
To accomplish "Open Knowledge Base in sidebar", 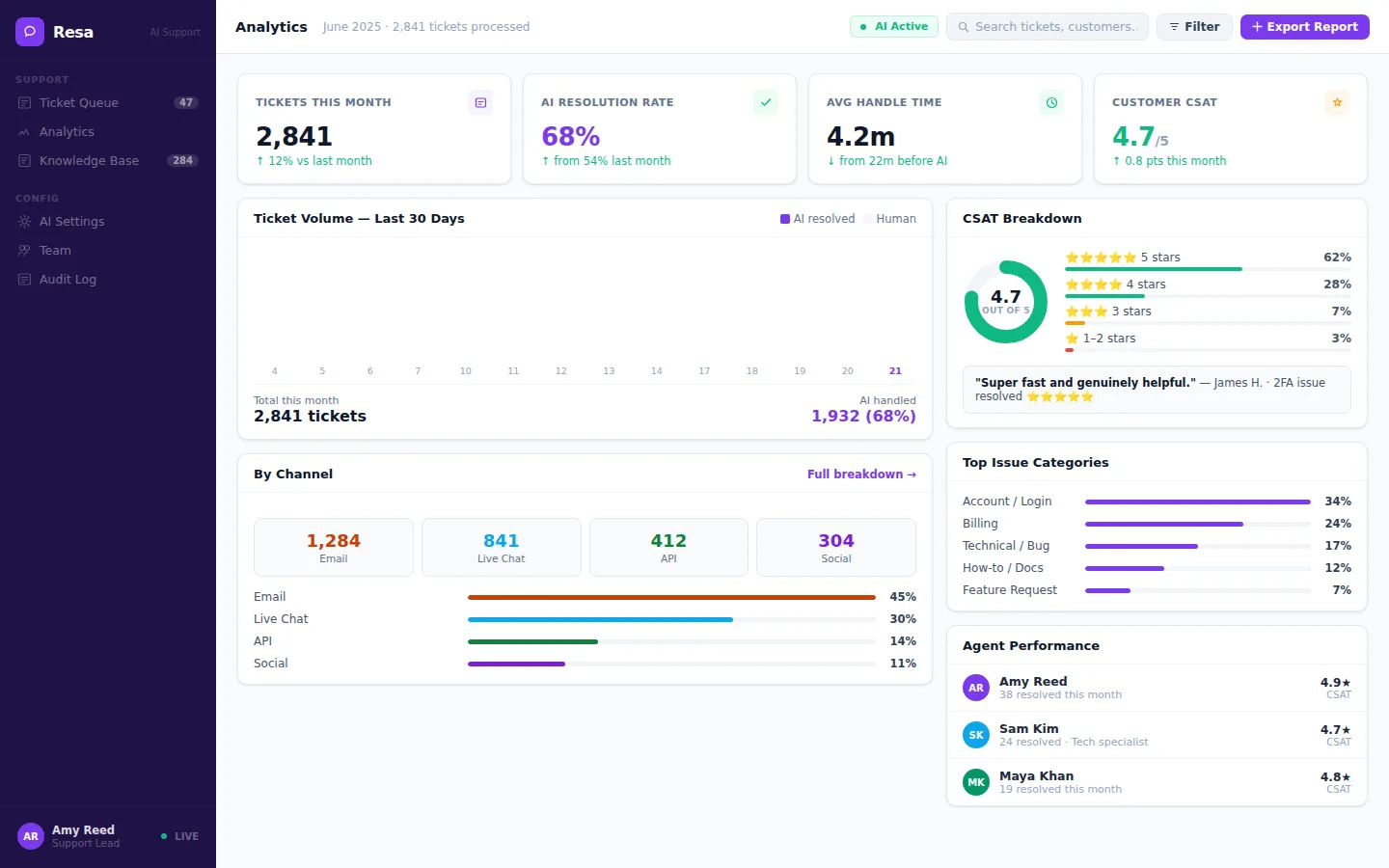I will [108, 160].
